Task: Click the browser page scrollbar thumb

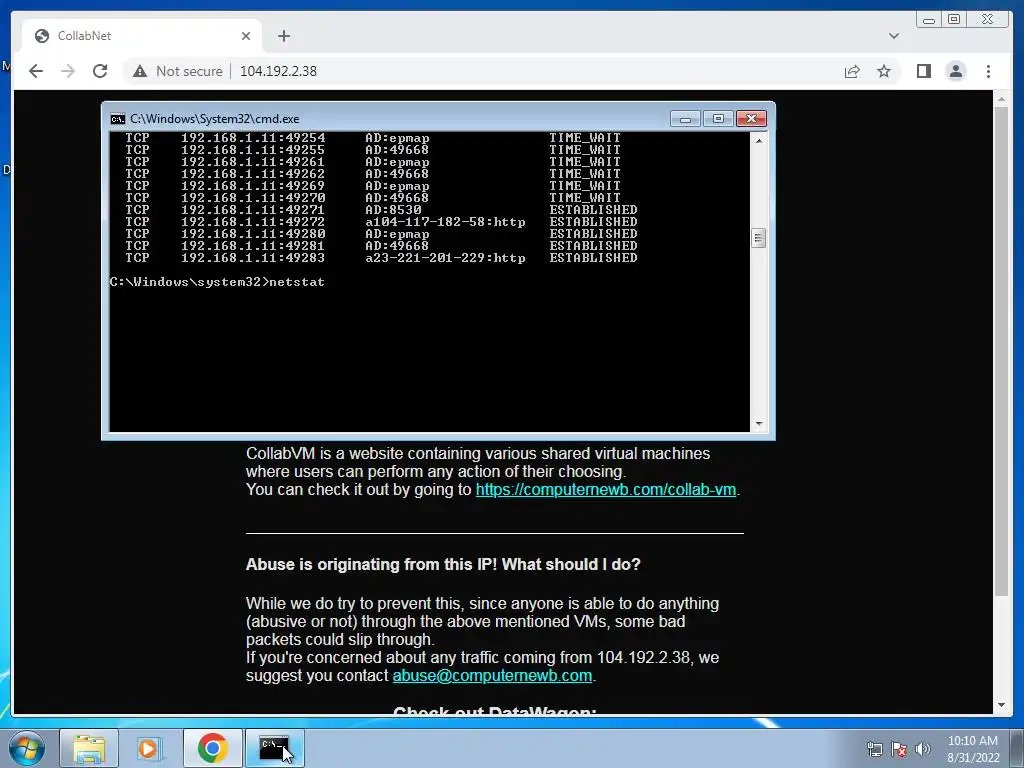Action: click(x=1001, y=351)
